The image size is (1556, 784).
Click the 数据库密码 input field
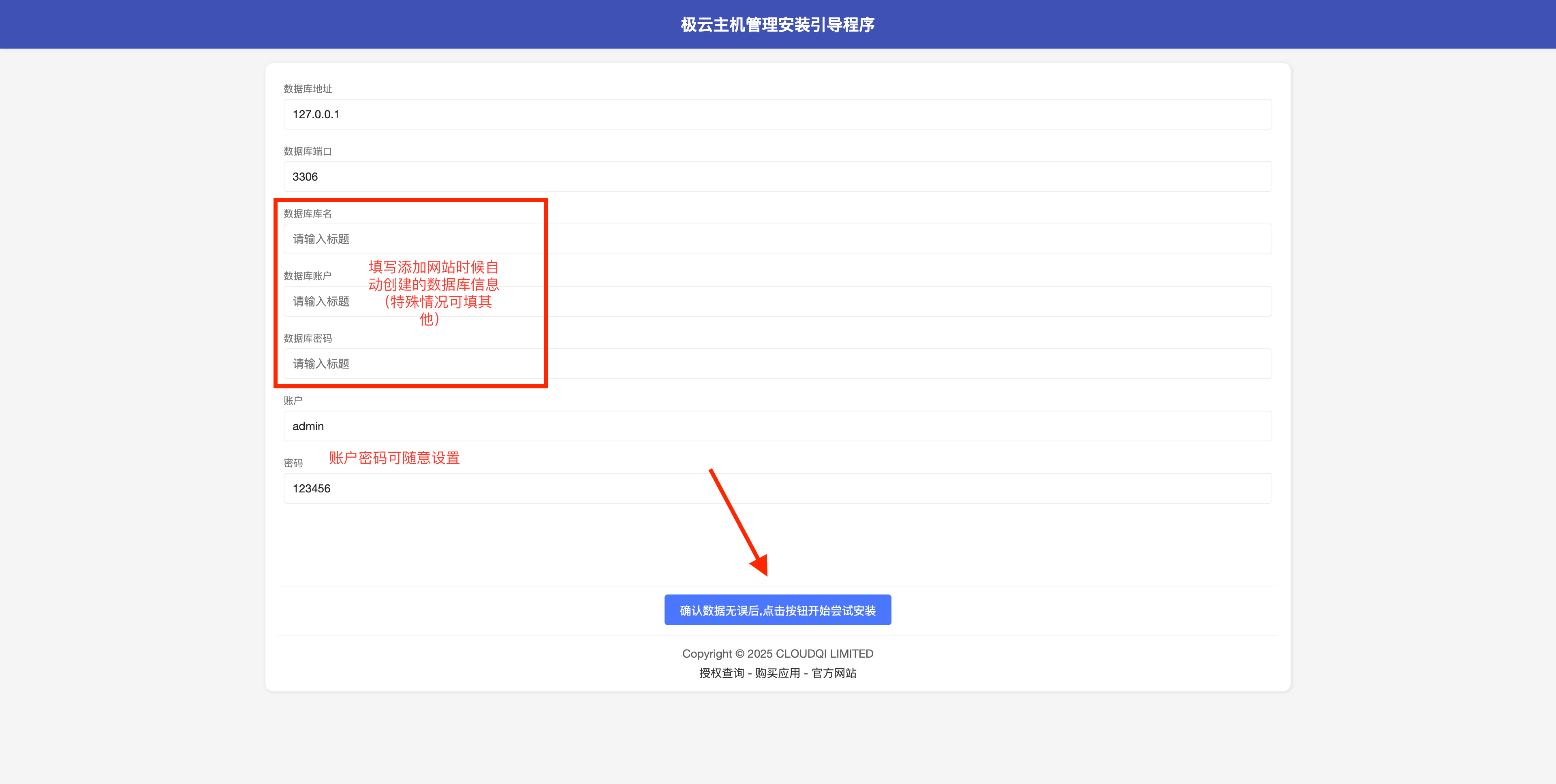point(778,363)
